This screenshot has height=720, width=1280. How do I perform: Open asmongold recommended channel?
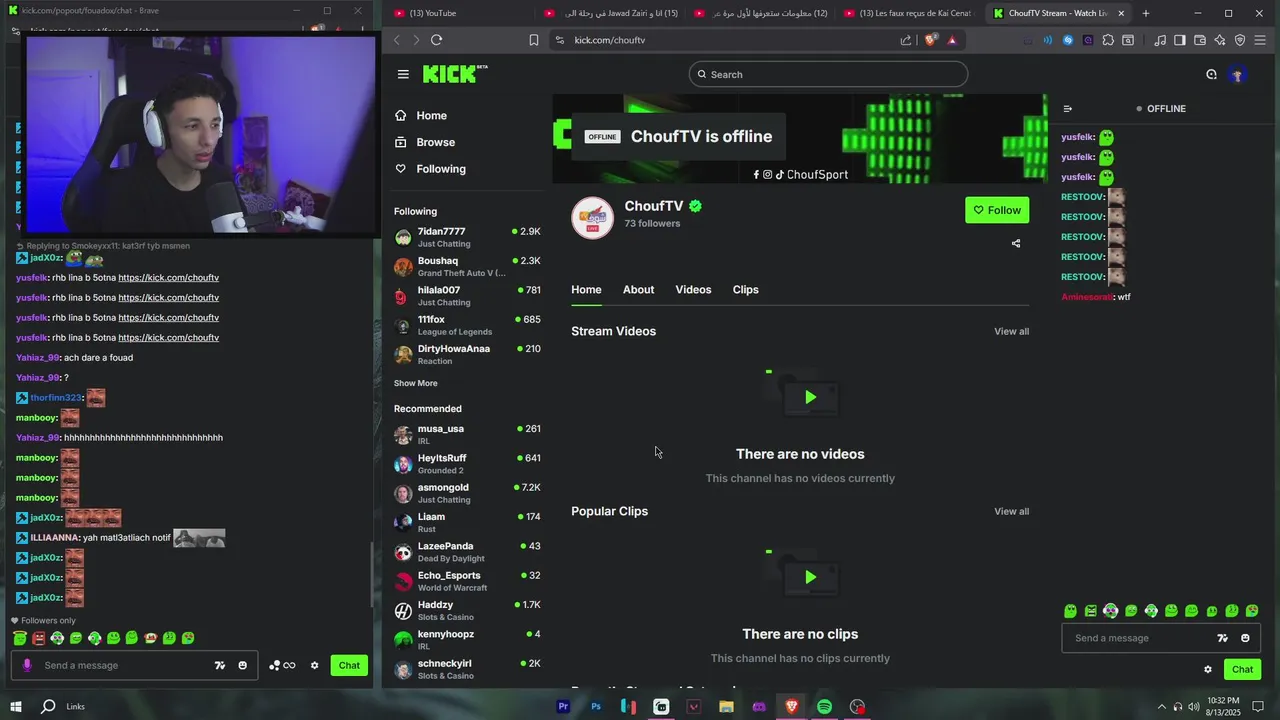[x=467, y=493]
